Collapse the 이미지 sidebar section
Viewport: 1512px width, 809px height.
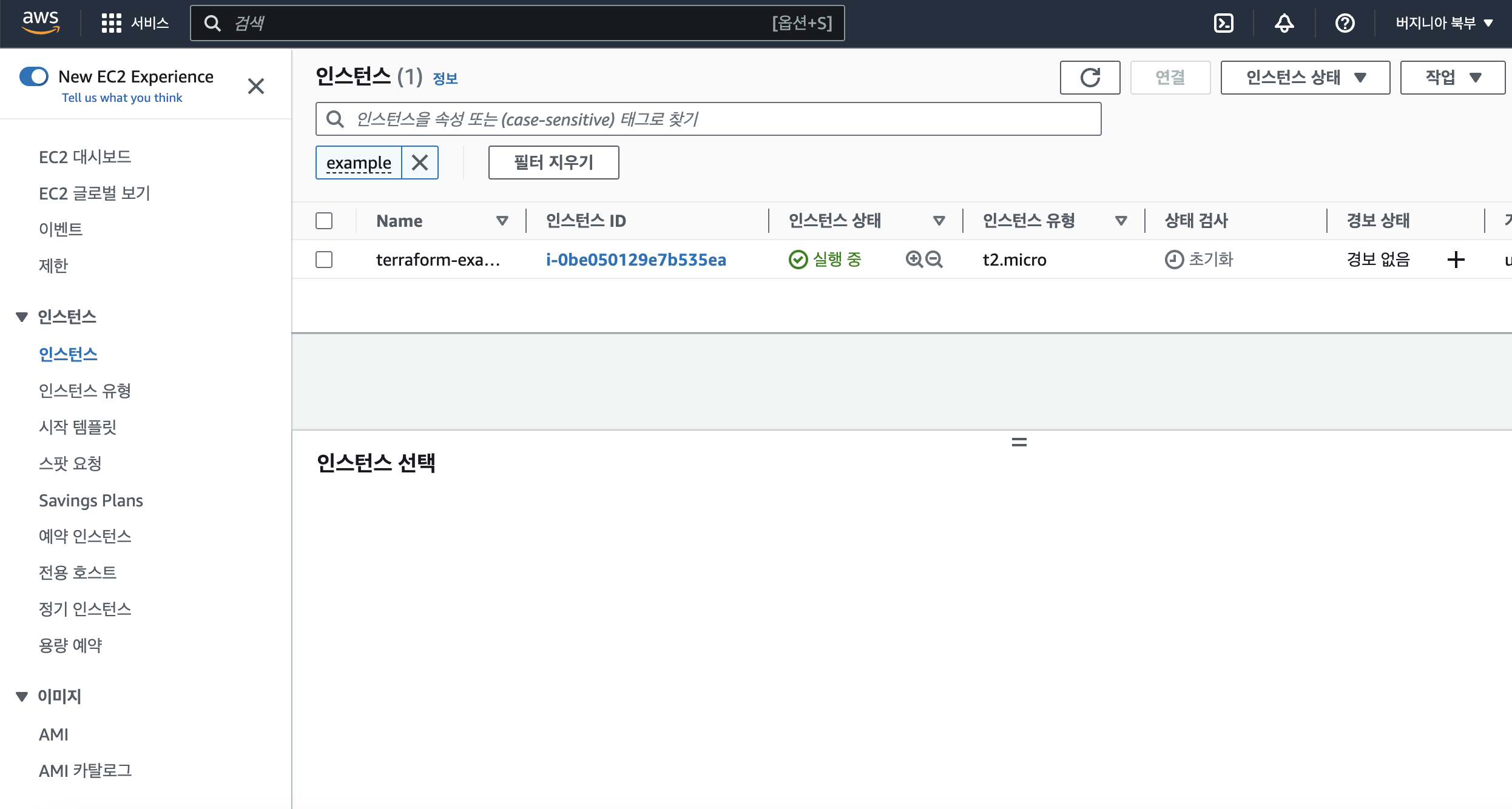[x=22, y=696]
